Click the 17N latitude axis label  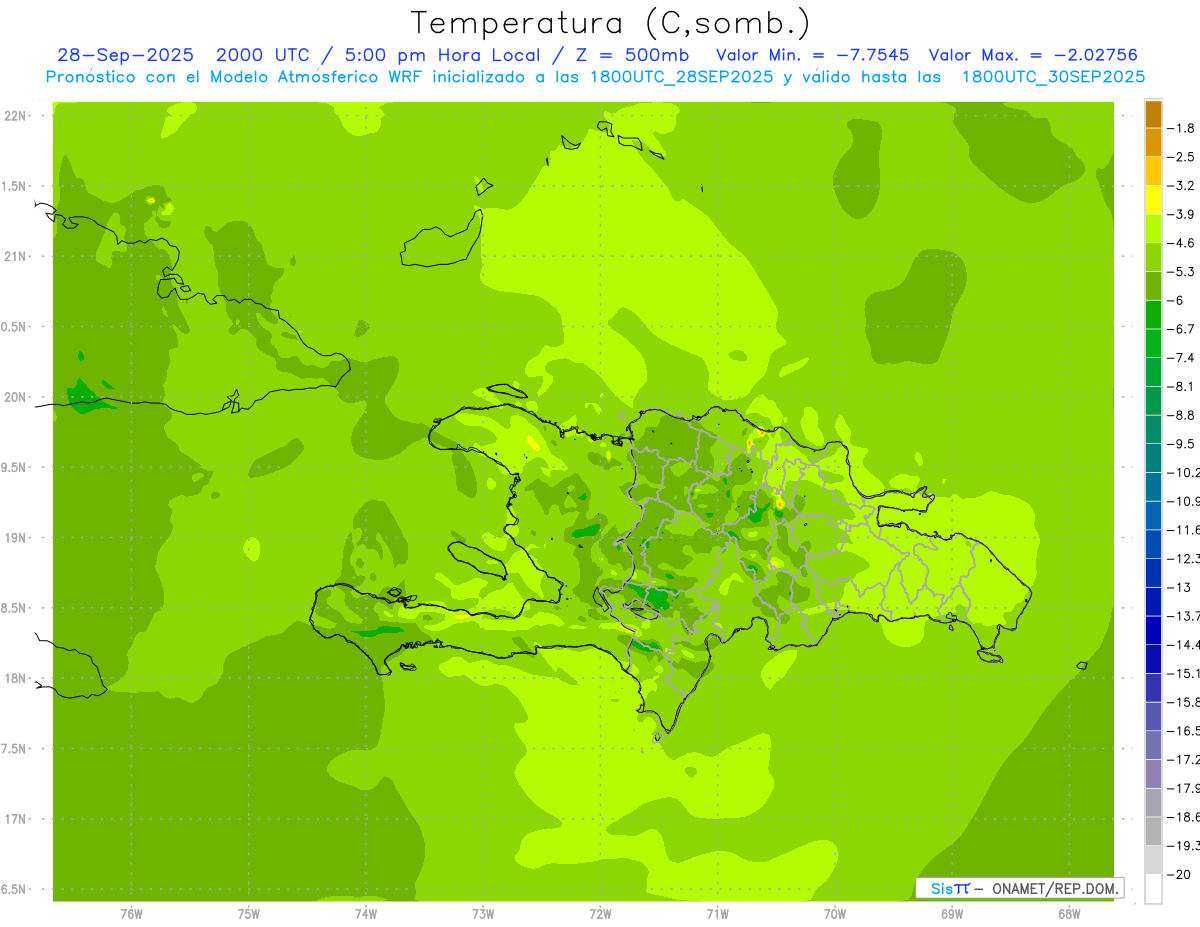coord(15,819)
